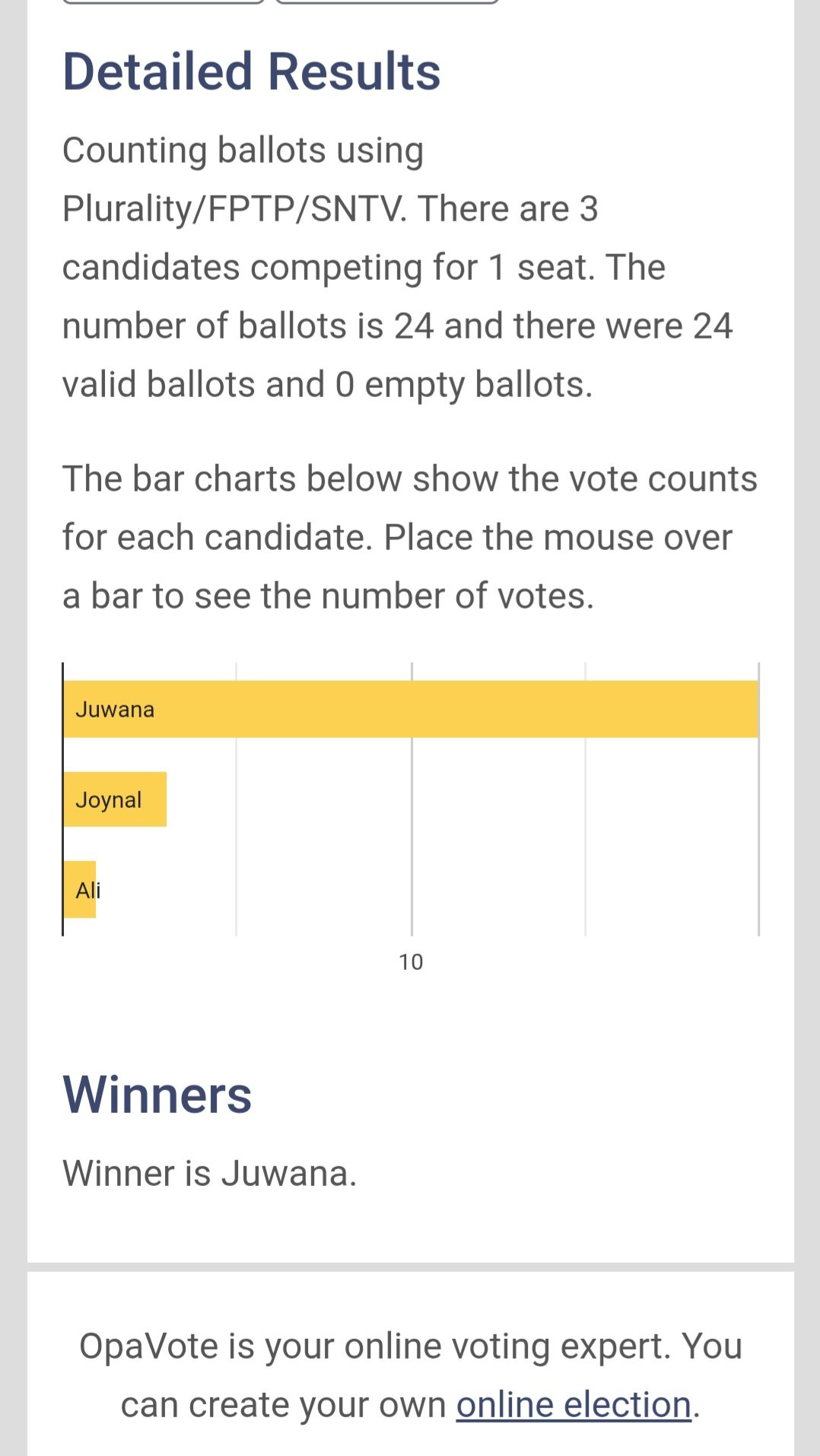Click the online election link

(x=574, y=1404)
